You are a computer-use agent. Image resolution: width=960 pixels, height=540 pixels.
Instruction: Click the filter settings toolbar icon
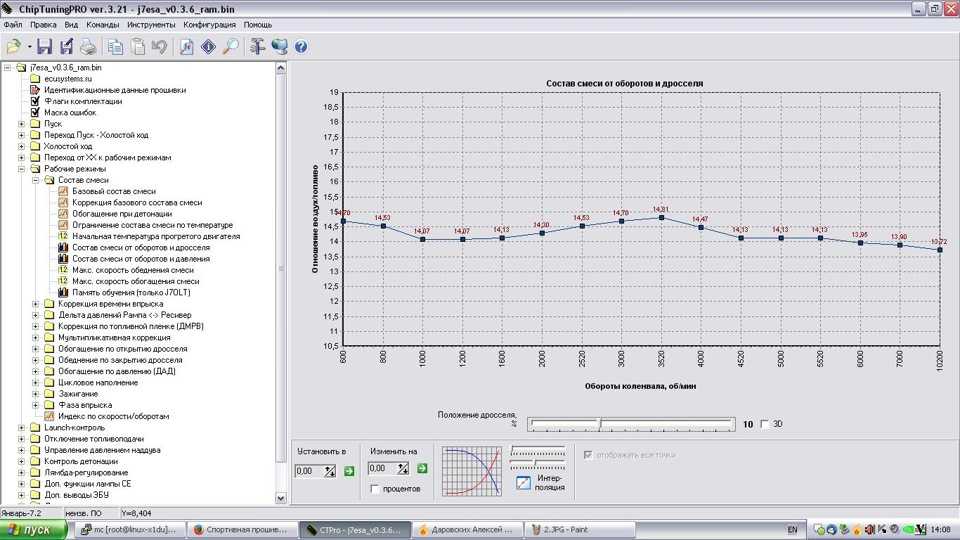tap(257, 47)
